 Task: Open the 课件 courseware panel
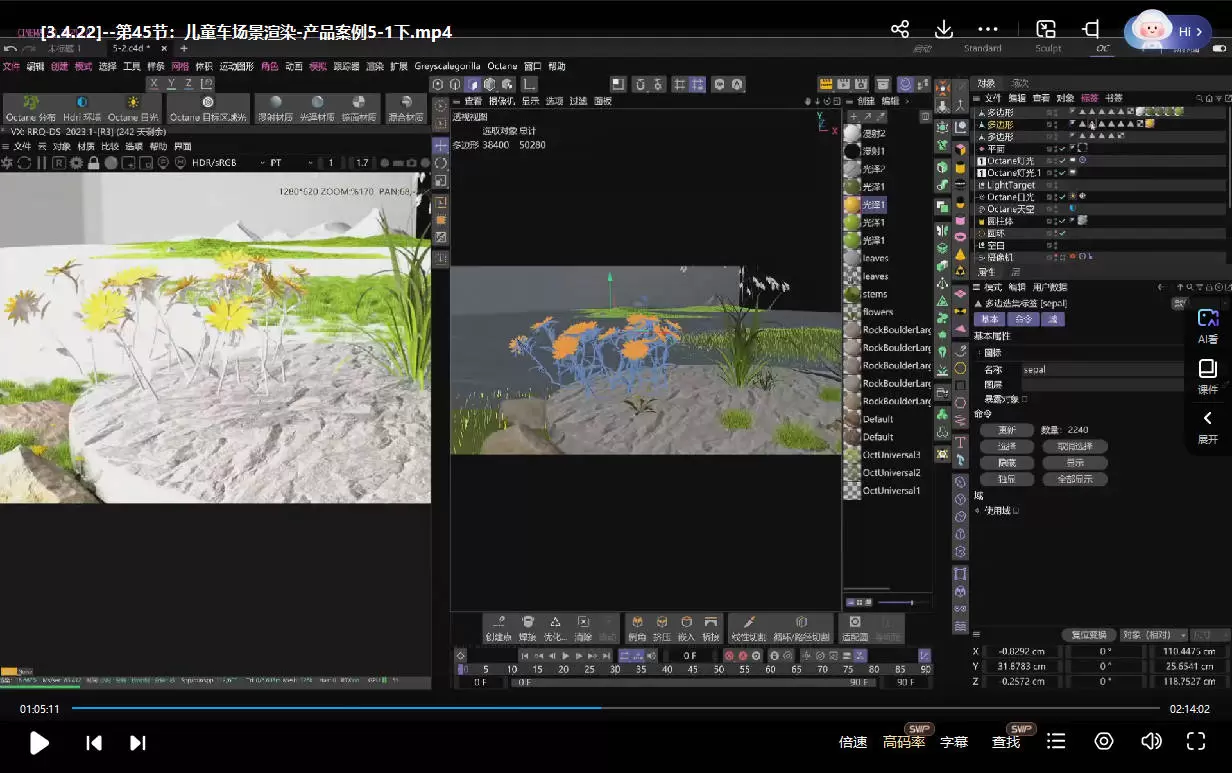(x=1208, y=376)
